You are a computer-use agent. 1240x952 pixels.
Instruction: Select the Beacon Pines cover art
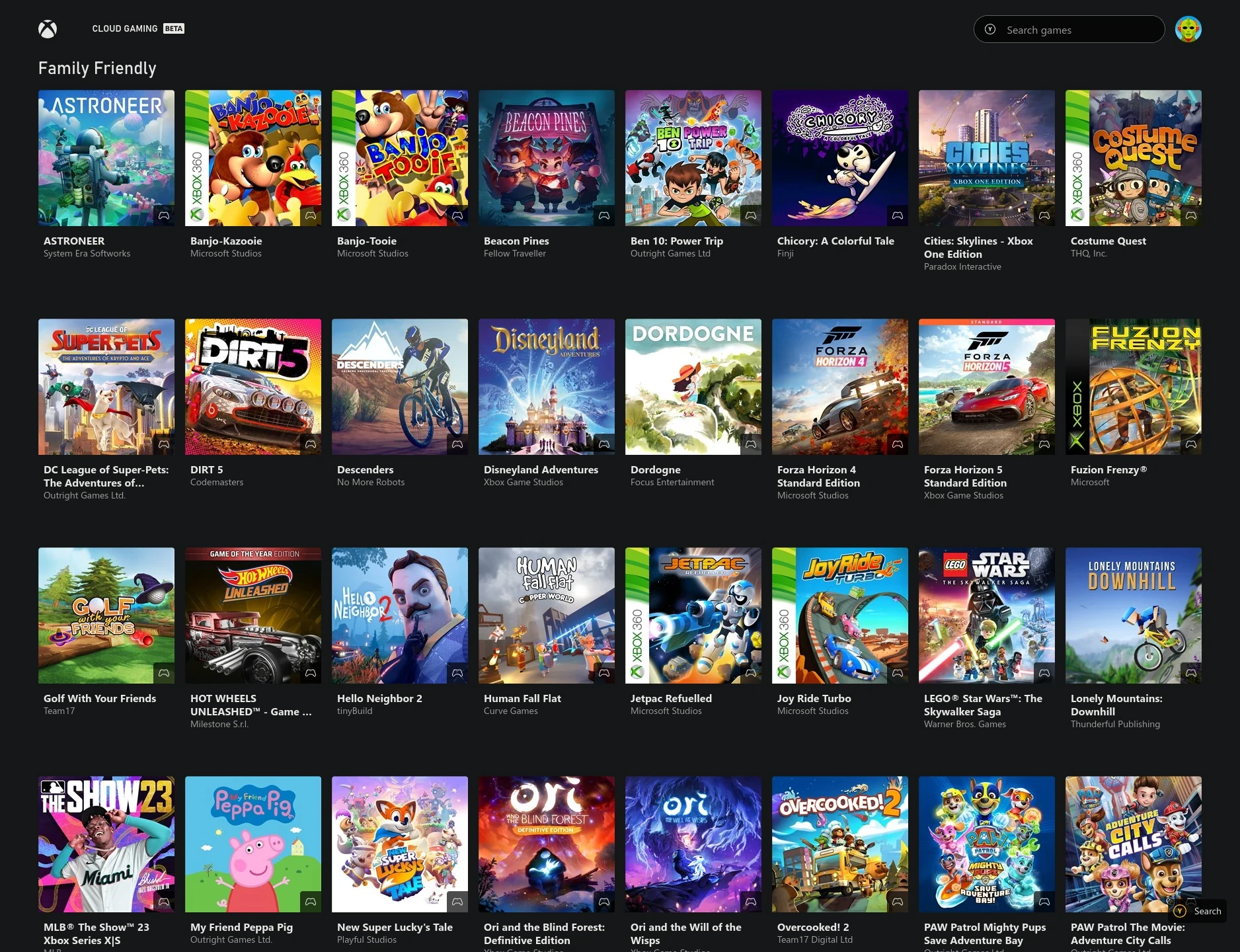(x=547, y=158)
